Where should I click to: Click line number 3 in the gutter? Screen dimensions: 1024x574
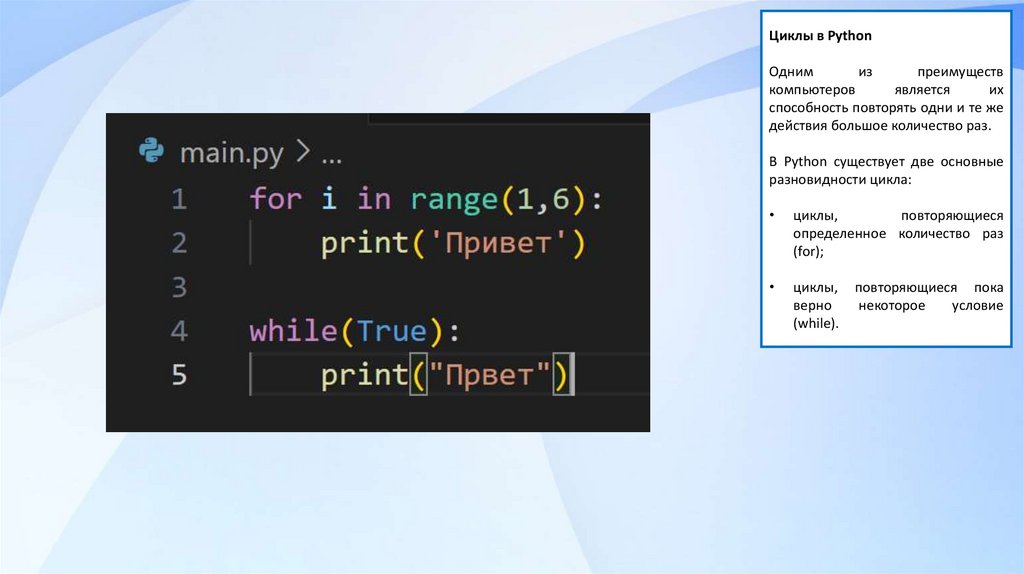coord(180,287)
